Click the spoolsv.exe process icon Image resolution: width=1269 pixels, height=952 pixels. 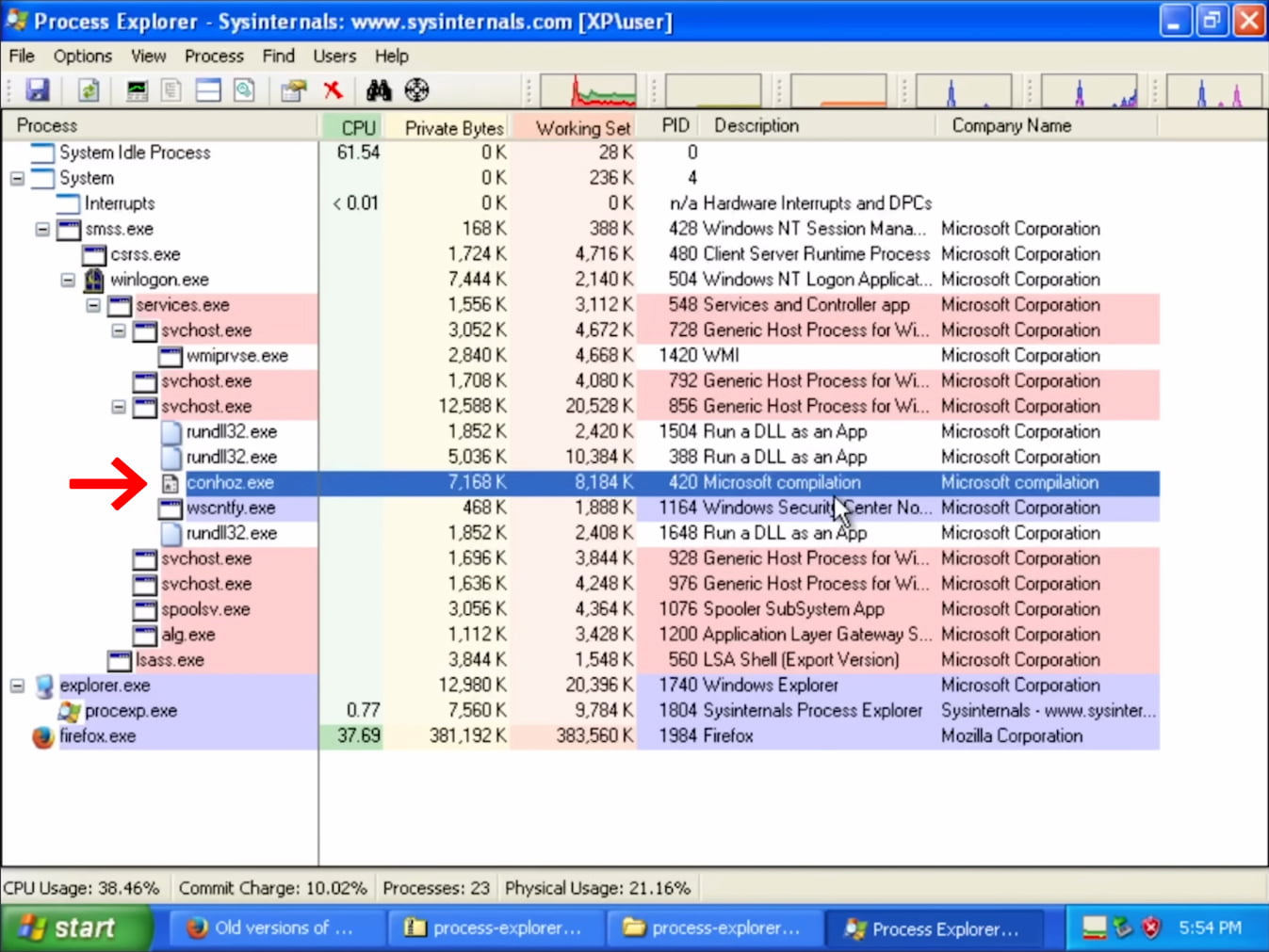click(144, 609)
